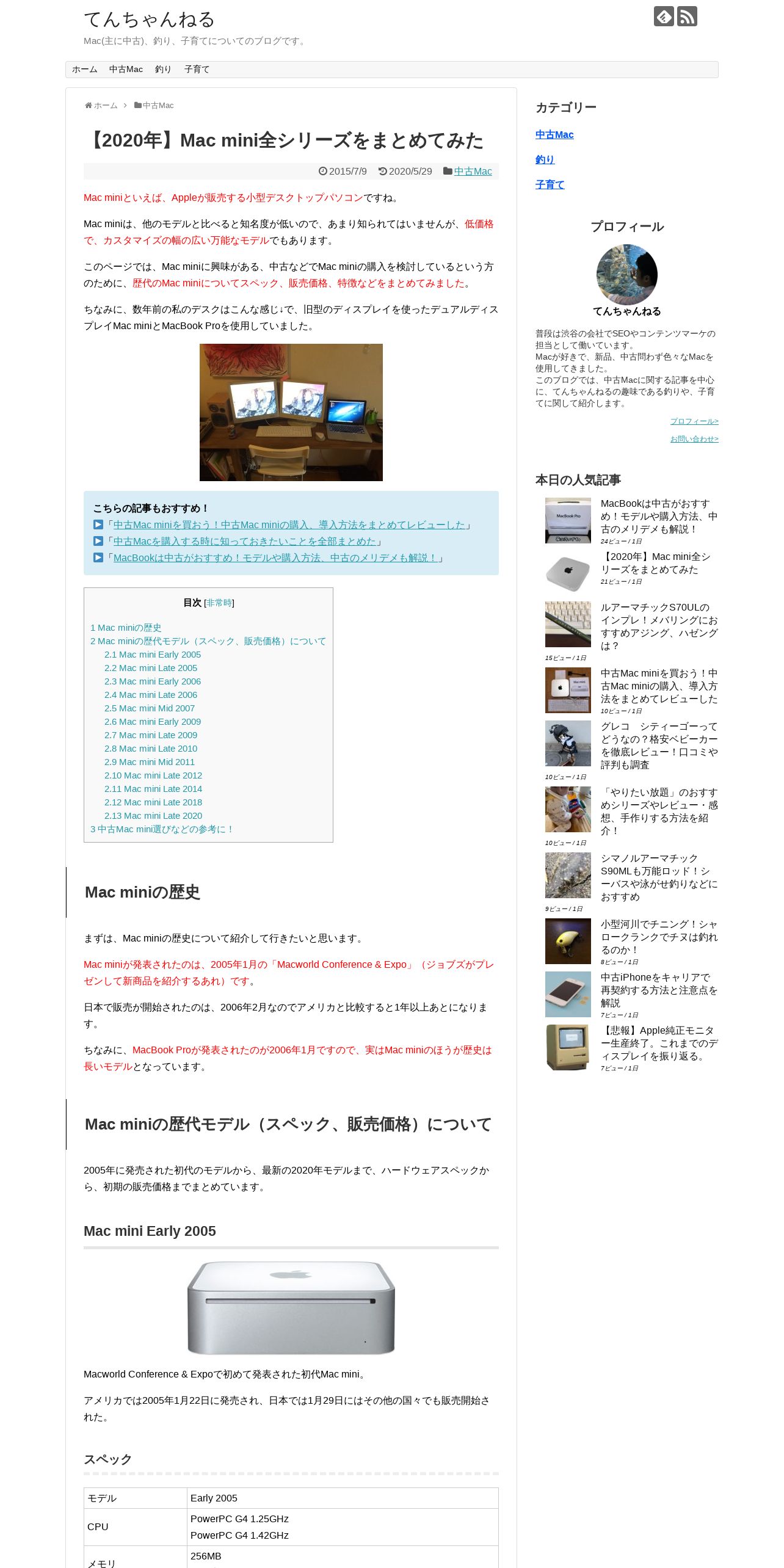Open popular post 【2020年】Mac mini全シリーズ title
Viewport: 784px width, 1568px height.
click(656, 563)
